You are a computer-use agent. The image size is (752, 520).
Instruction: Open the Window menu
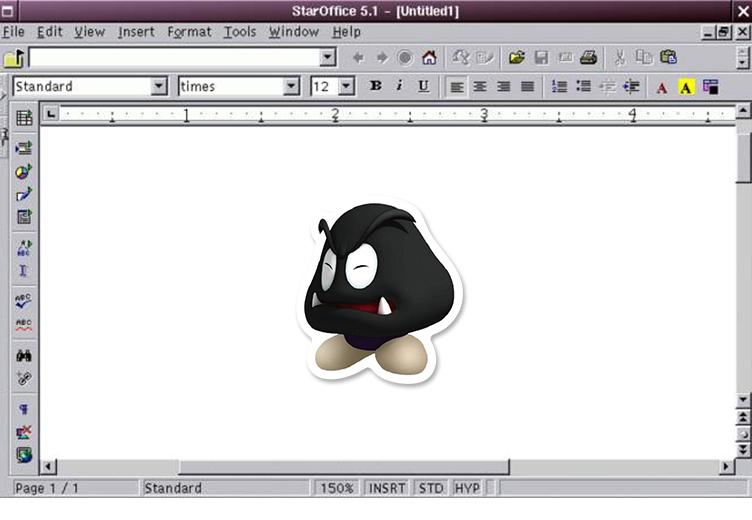294,32
